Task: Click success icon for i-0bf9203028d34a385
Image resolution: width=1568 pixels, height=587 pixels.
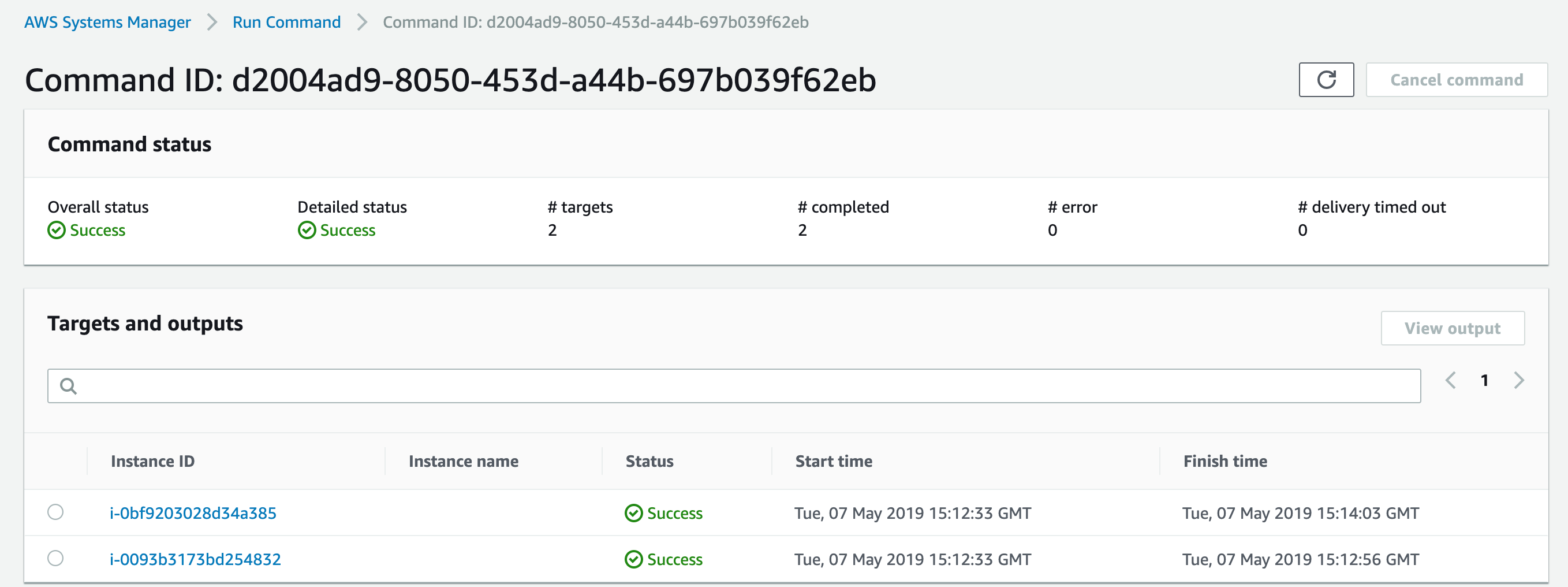Action: tap(634, 513)
